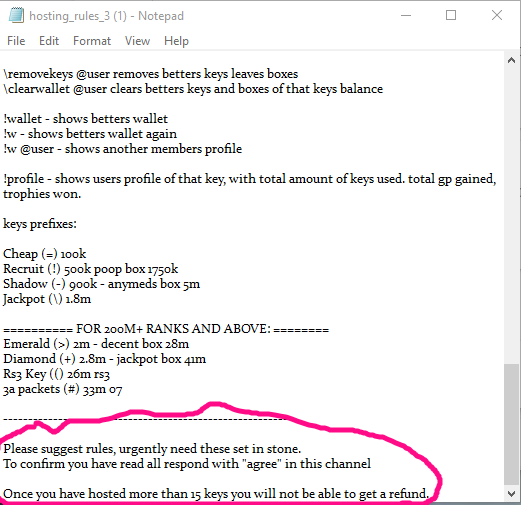
Task: Click the 'Jackpot (\) 1.8m' text line
Action: coord(47,299)
